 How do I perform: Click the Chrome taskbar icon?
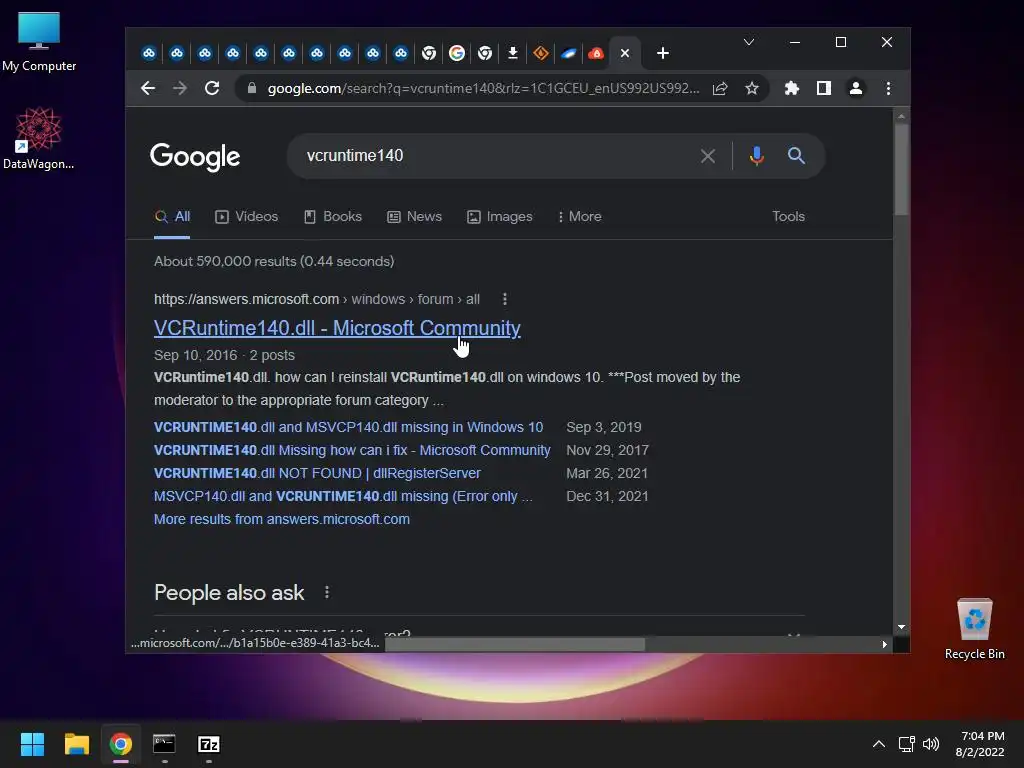(121, 744)
